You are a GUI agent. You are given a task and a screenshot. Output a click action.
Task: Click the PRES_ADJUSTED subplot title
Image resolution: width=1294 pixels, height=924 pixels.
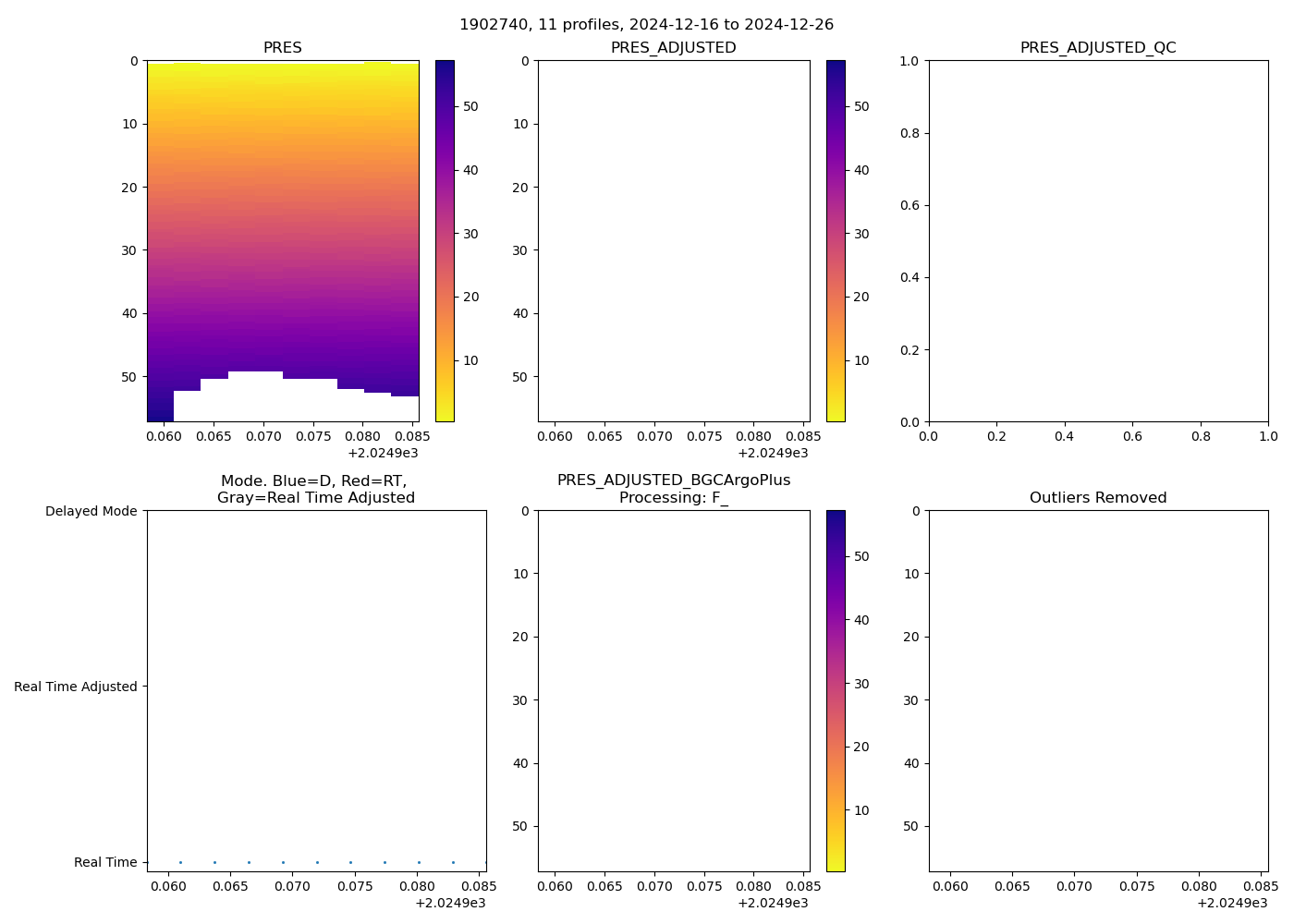pos(673,48)
